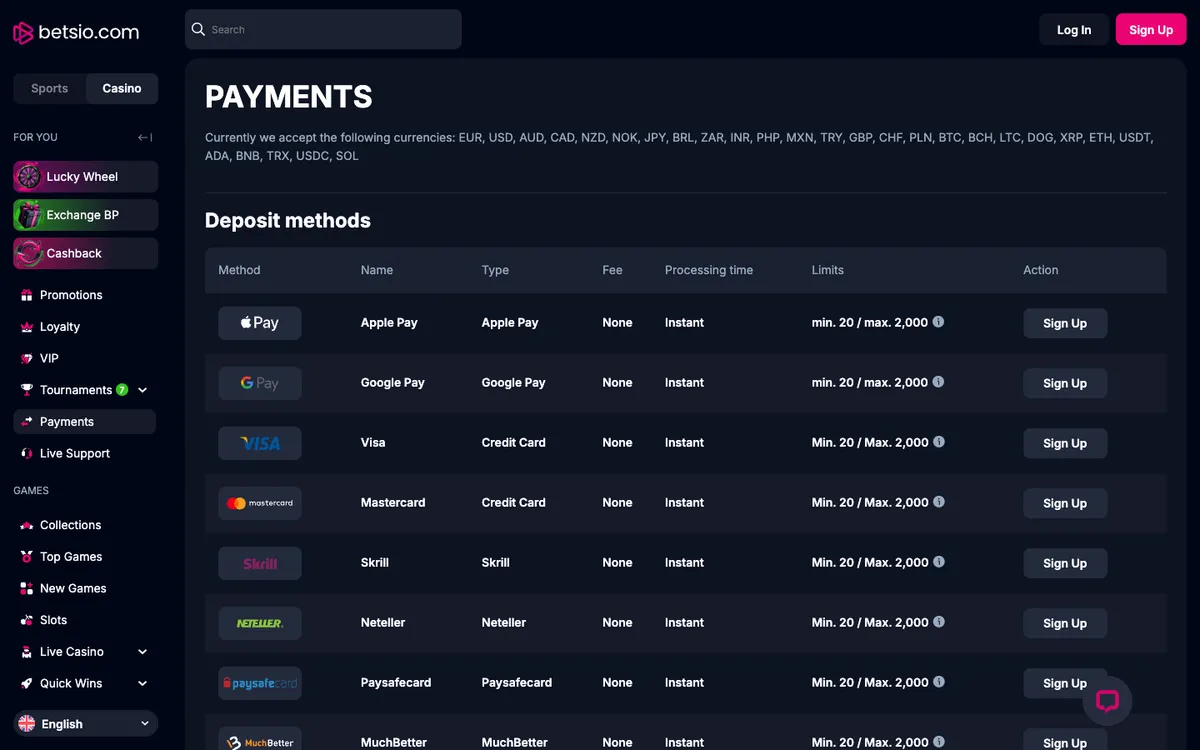
Task: Click the Top Games medal icon
Action: coord(27,557)
